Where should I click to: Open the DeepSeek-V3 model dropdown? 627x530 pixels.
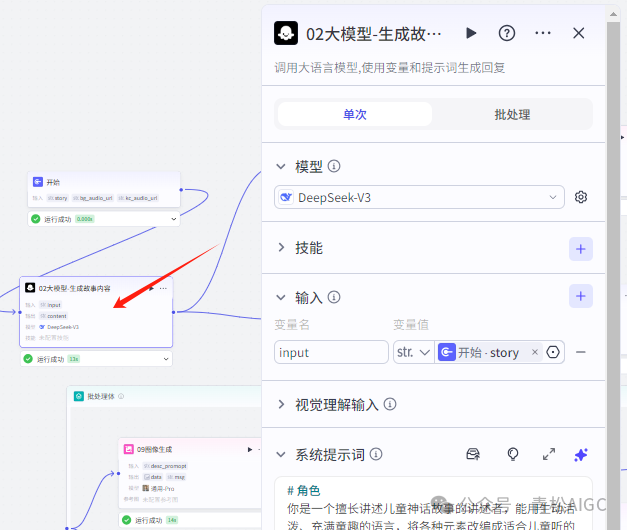click(419, 197)
